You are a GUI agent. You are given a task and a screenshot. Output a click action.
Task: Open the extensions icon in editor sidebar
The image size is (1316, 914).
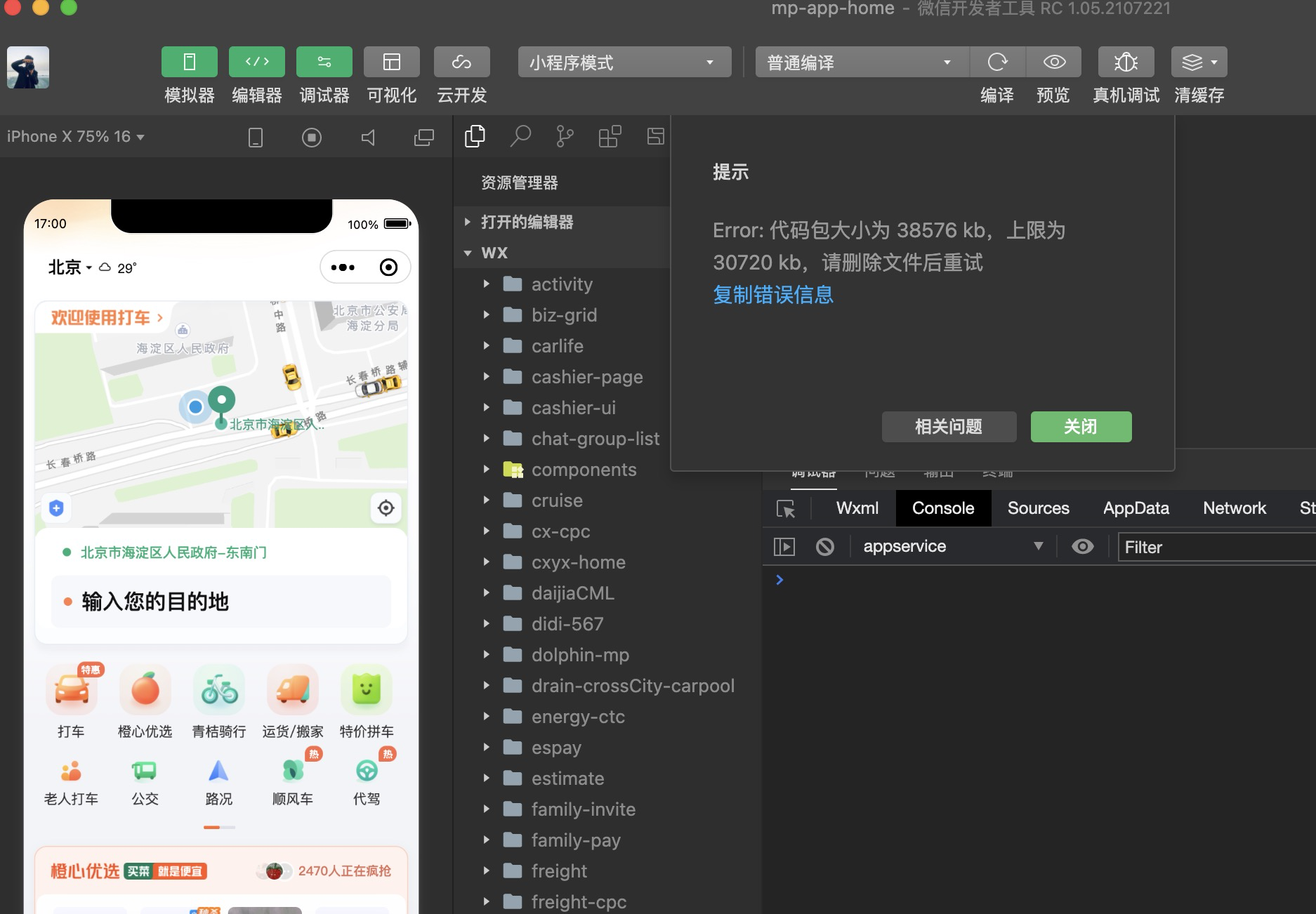click(610, 136)
